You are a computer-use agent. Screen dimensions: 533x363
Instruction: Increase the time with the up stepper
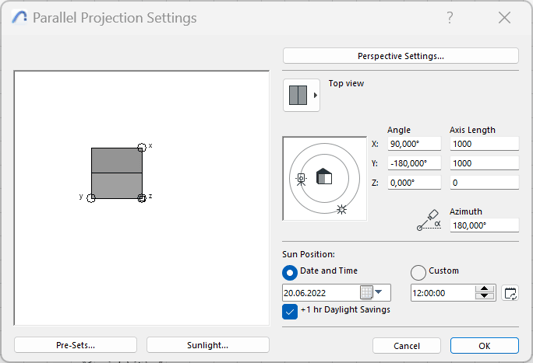[484, 289]
